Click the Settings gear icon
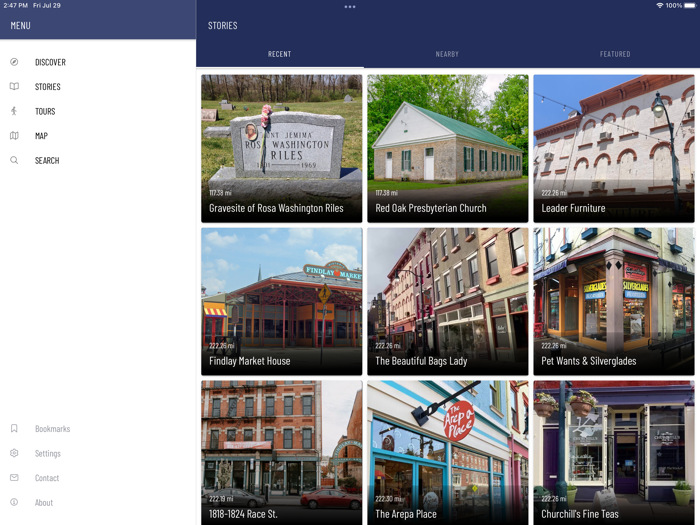The image size is (700, 525). [x=14, y=453]
